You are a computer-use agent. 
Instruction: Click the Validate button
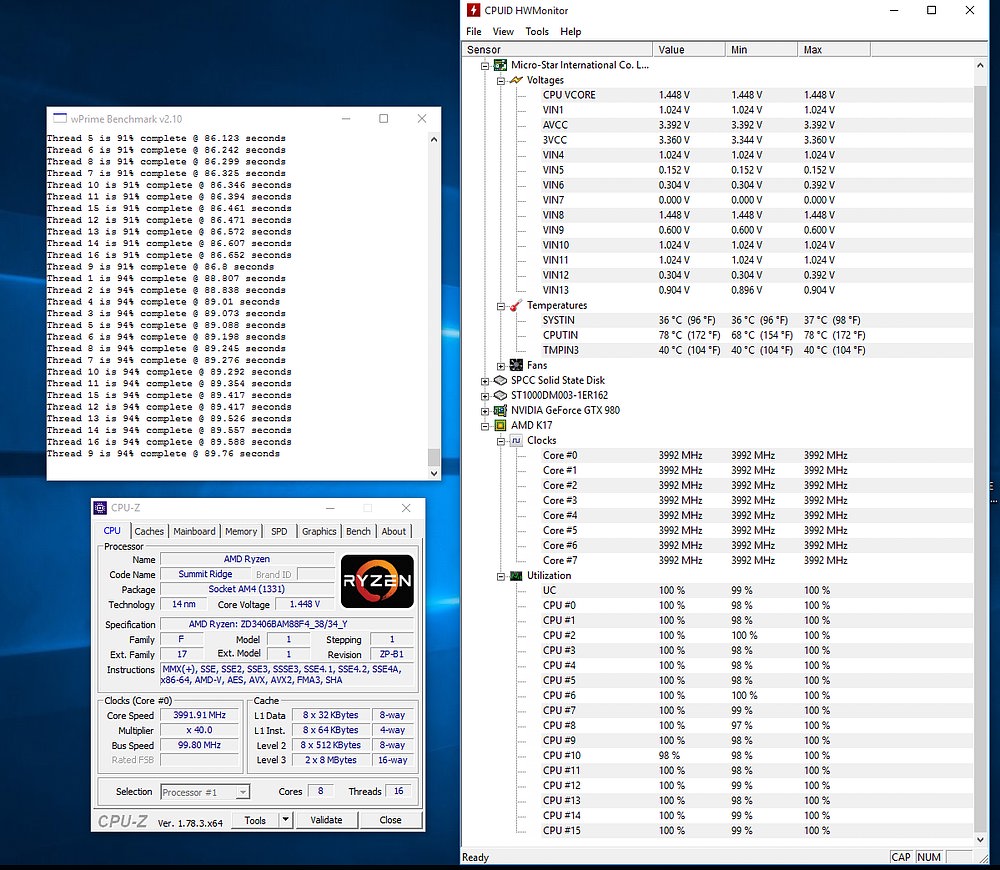[x=326, y=820]
